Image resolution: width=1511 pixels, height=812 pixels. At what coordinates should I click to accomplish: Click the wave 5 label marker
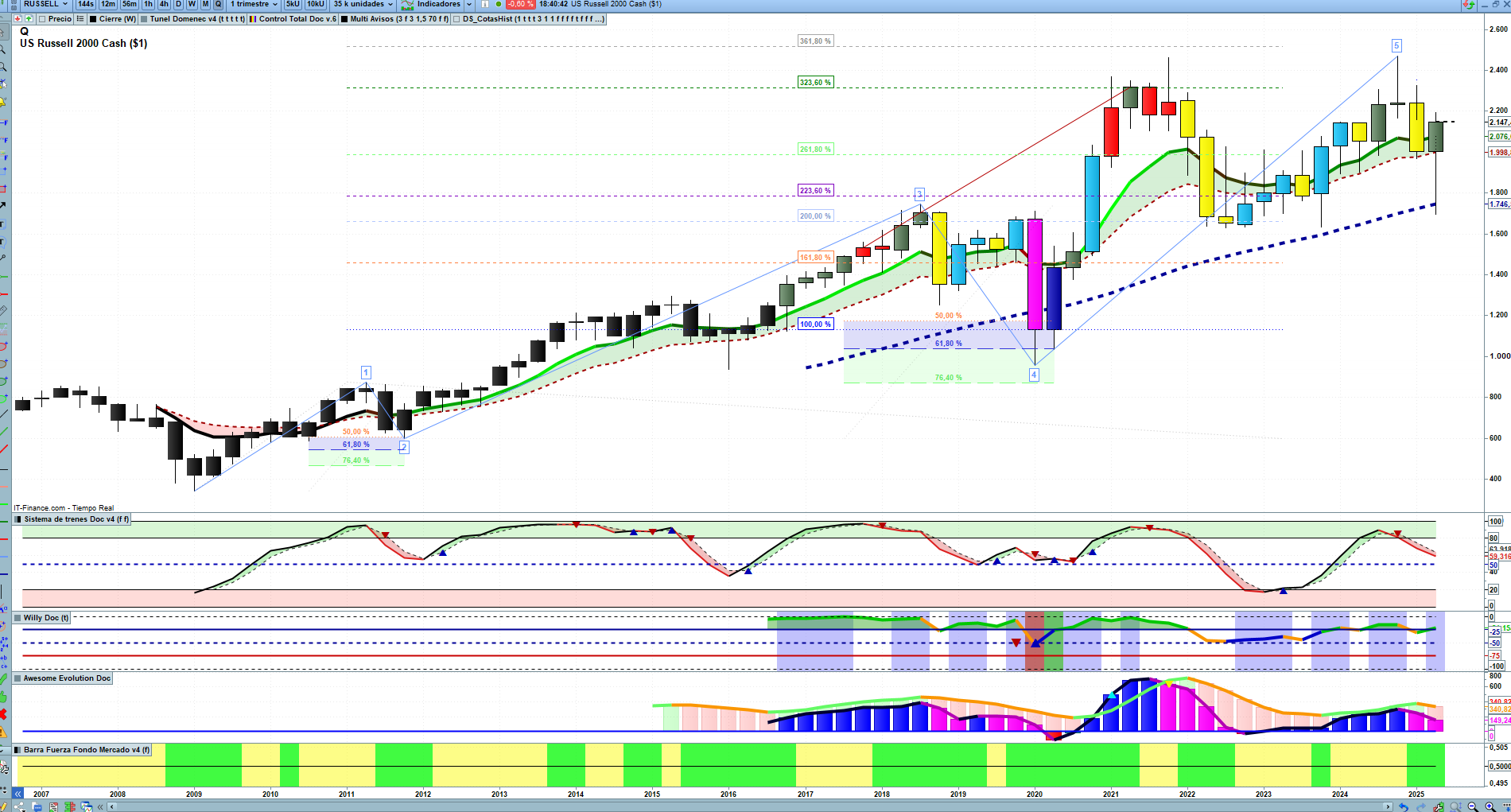pos(1396,45)
